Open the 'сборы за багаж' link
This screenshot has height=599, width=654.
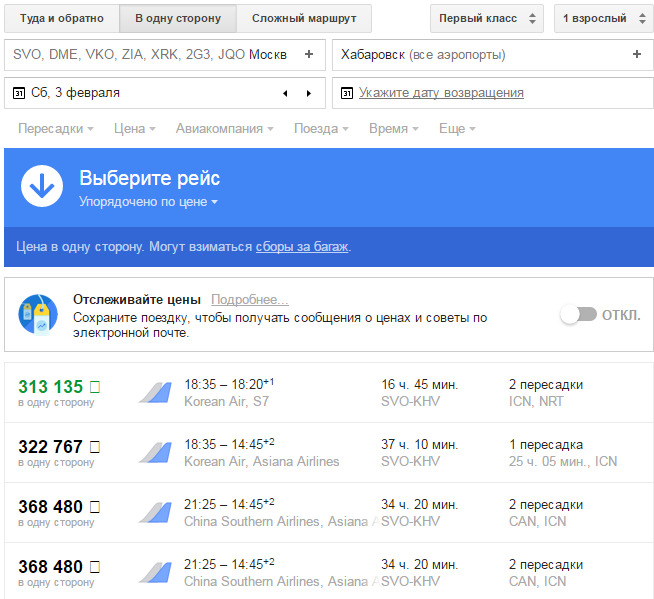(302, 247)
